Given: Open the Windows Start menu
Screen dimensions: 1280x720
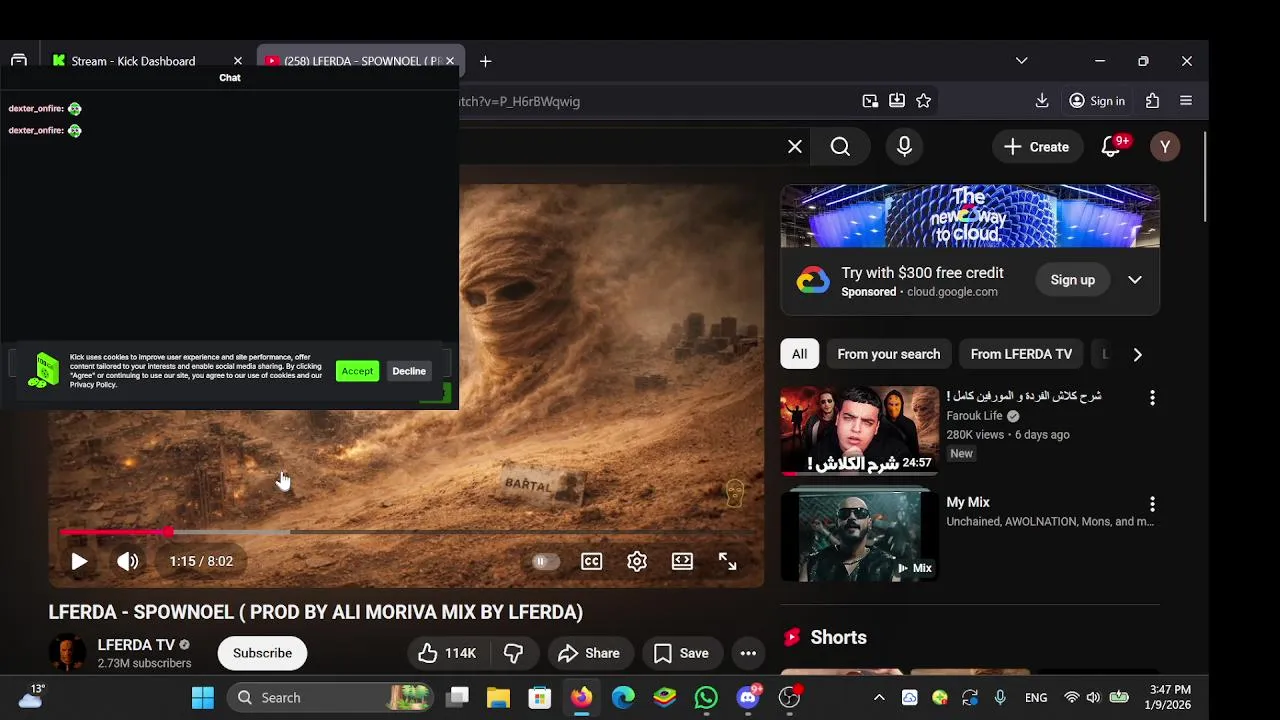Looking at the screenshot, I should point(202,698).
